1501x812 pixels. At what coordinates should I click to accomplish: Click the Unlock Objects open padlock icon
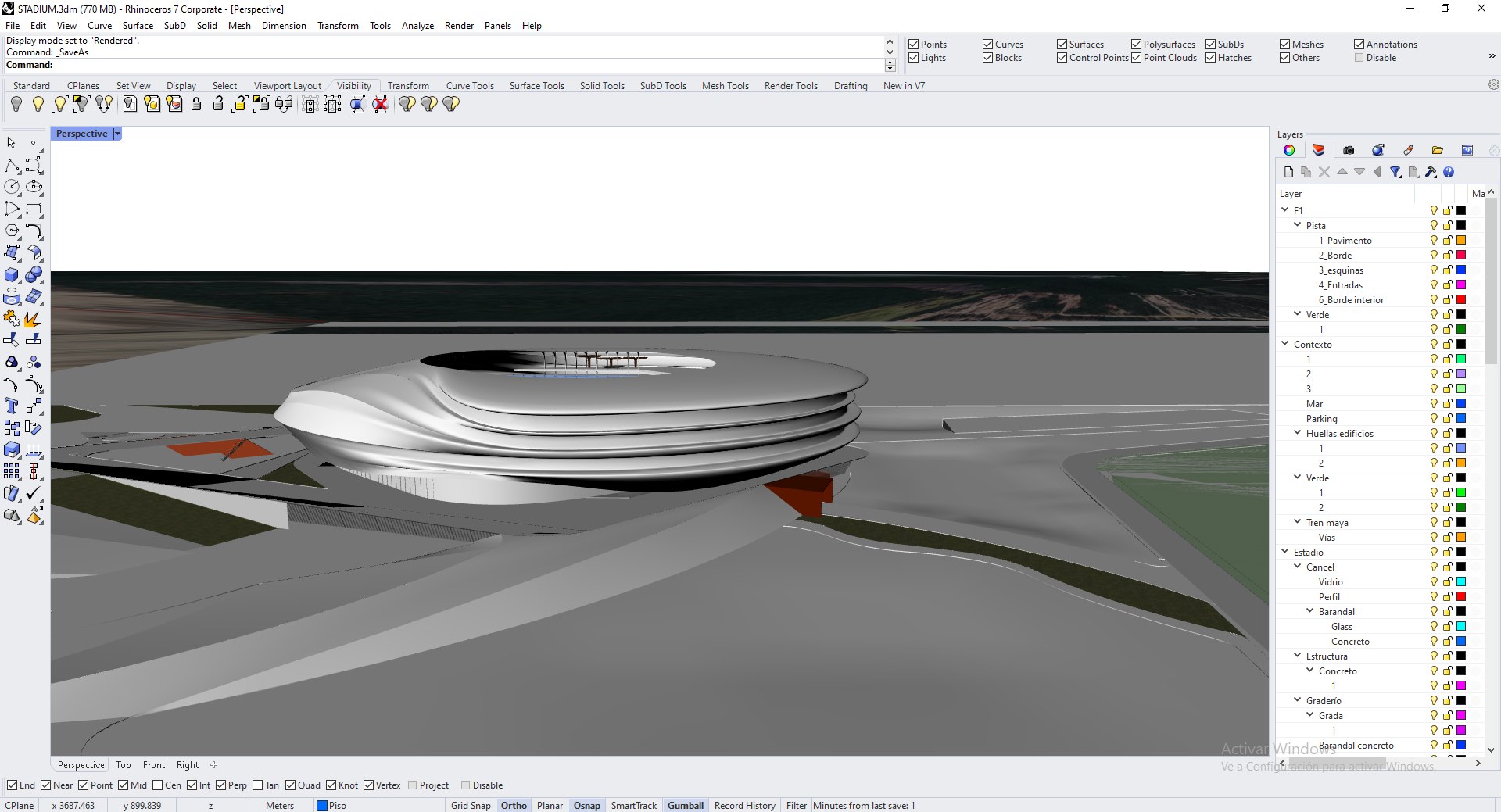218,104
